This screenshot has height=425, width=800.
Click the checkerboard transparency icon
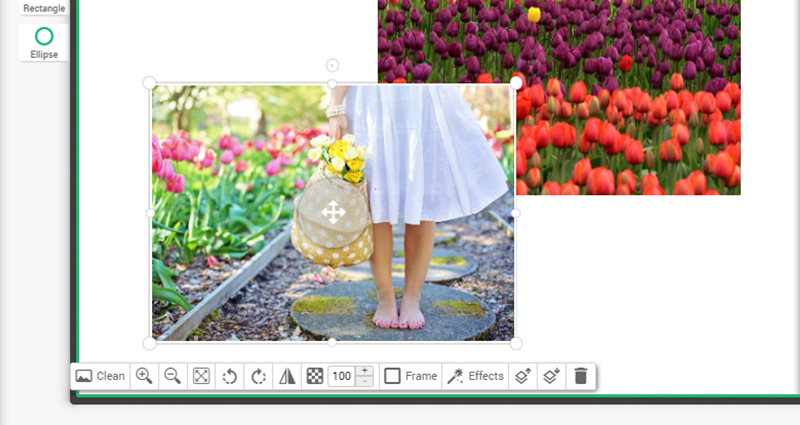click(315, 376)
